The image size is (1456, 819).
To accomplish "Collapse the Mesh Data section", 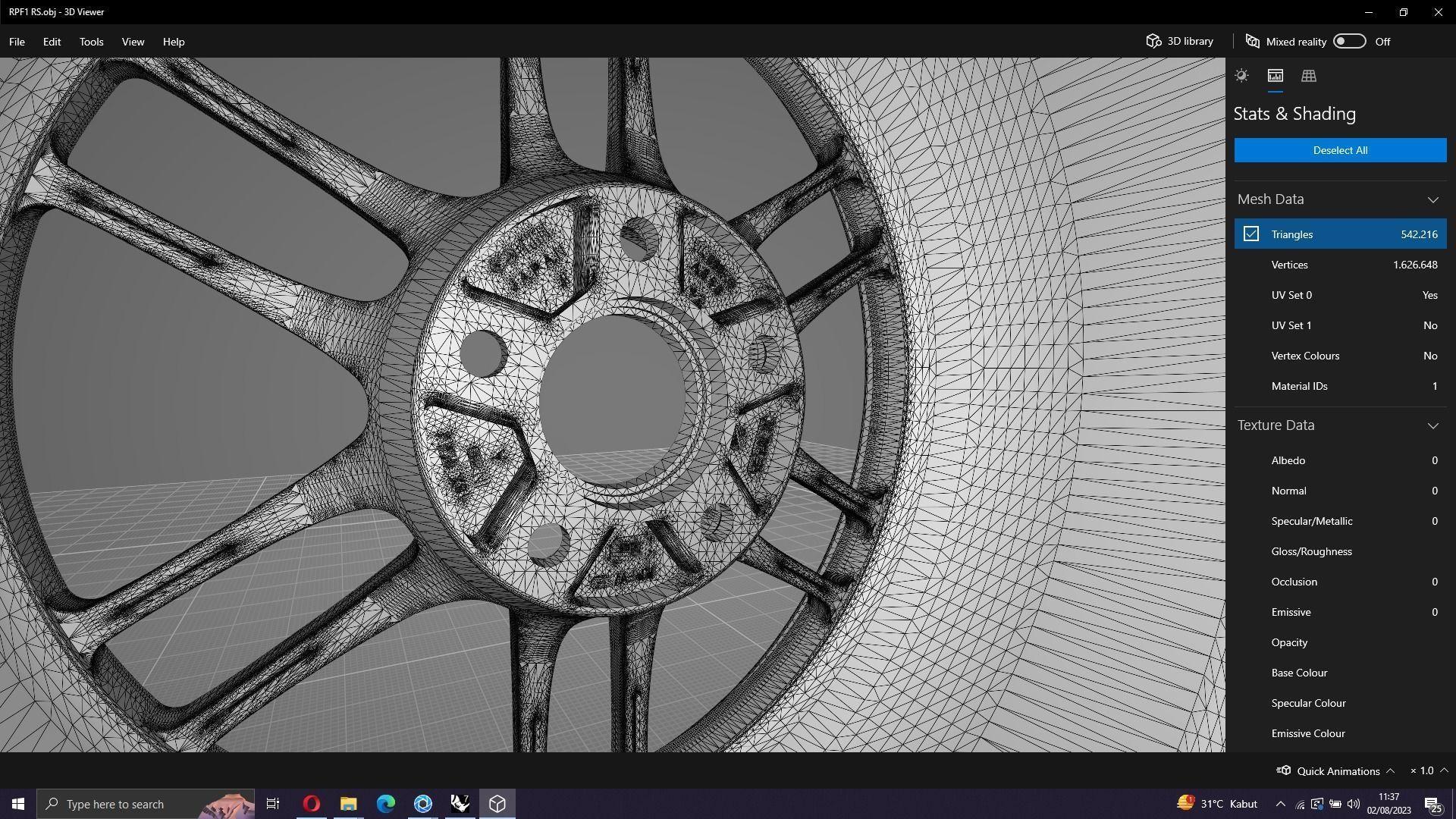I will coord(1432,199).
